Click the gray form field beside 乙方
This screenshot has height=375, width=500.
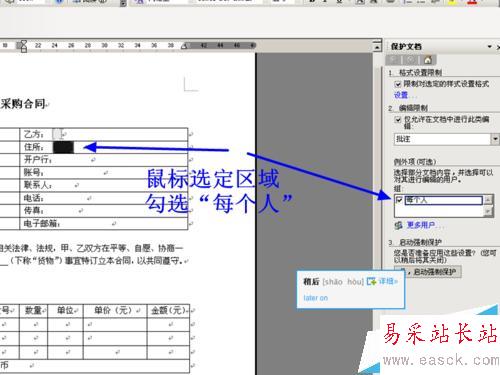(57, 134)
